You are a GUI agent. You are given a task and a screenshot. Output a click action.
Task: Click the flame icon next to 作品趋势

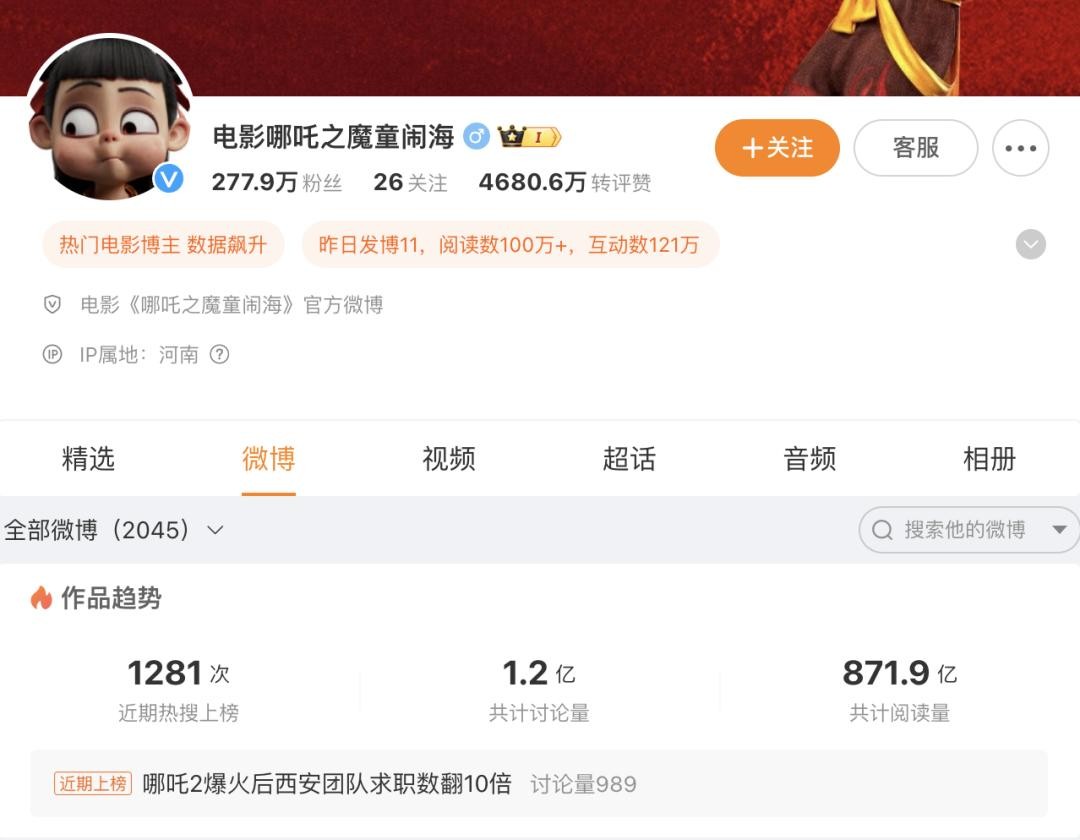point(41,598)
